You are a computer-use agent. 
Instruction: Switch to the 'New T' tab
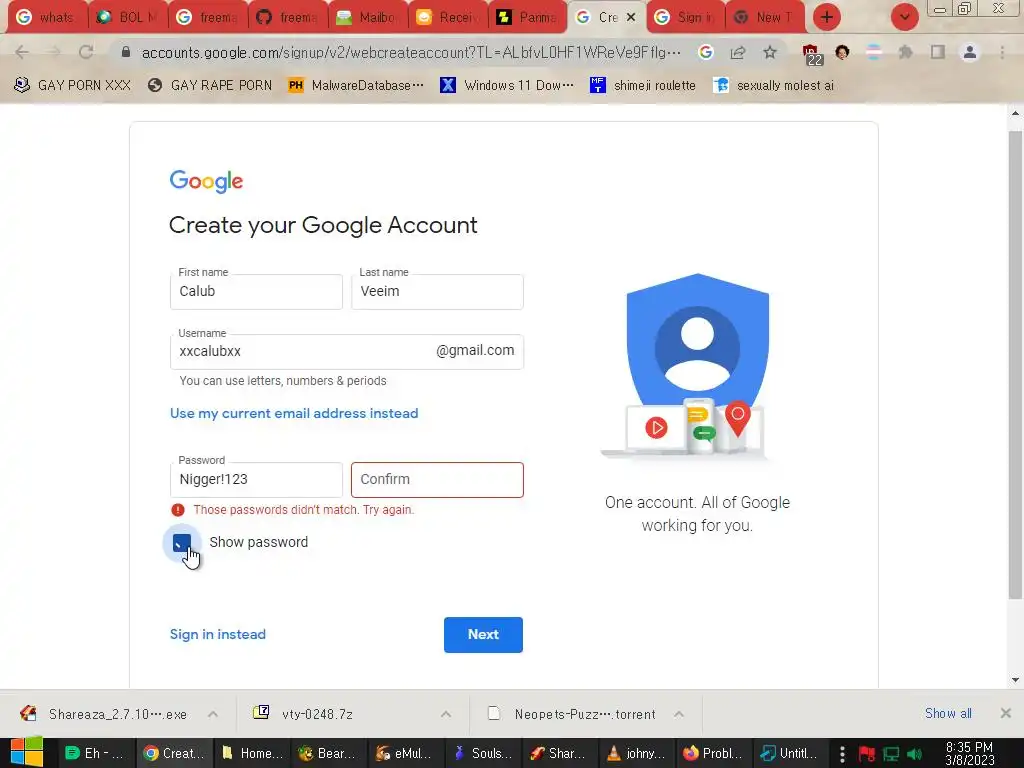[765, 18]
